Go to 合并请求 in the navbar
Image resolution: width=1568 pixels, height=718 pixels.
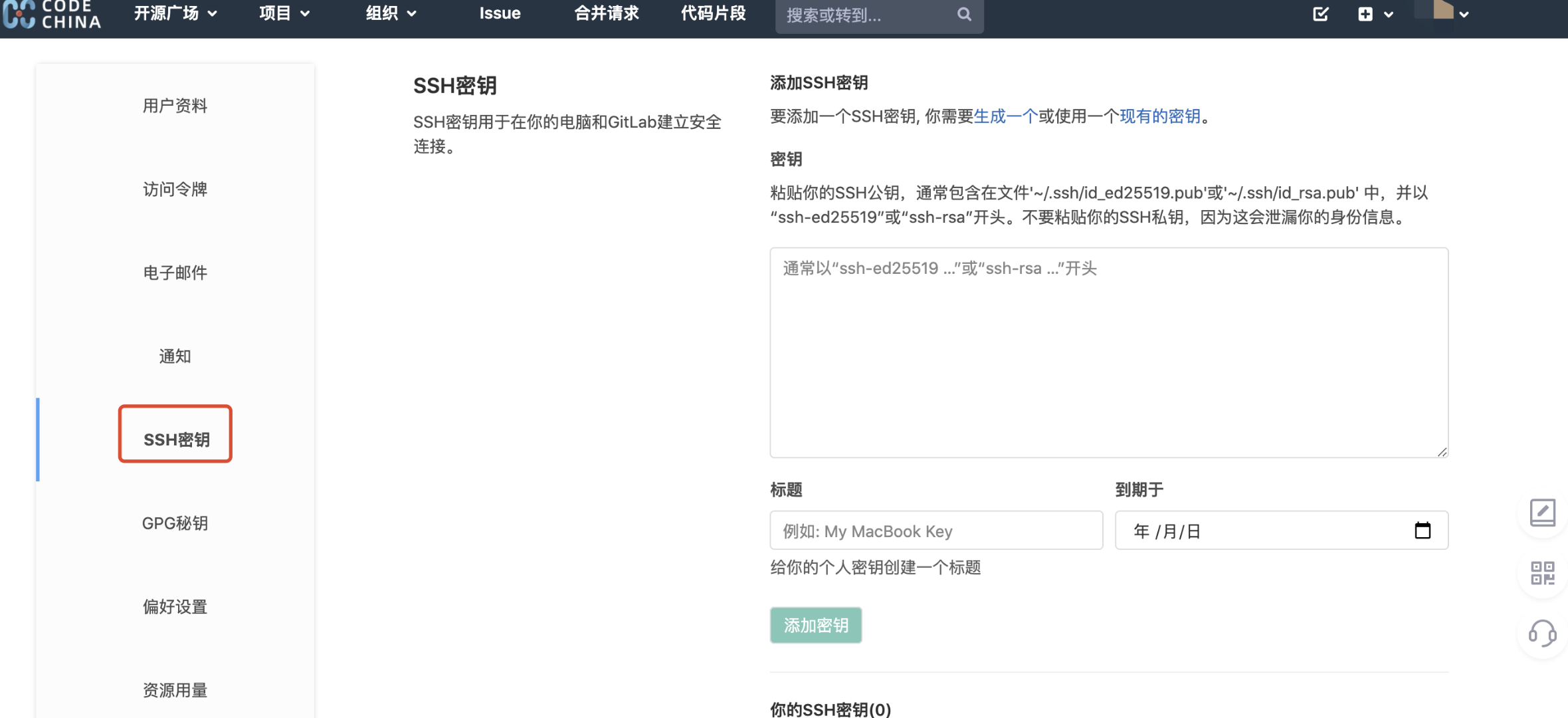(606, 13)
